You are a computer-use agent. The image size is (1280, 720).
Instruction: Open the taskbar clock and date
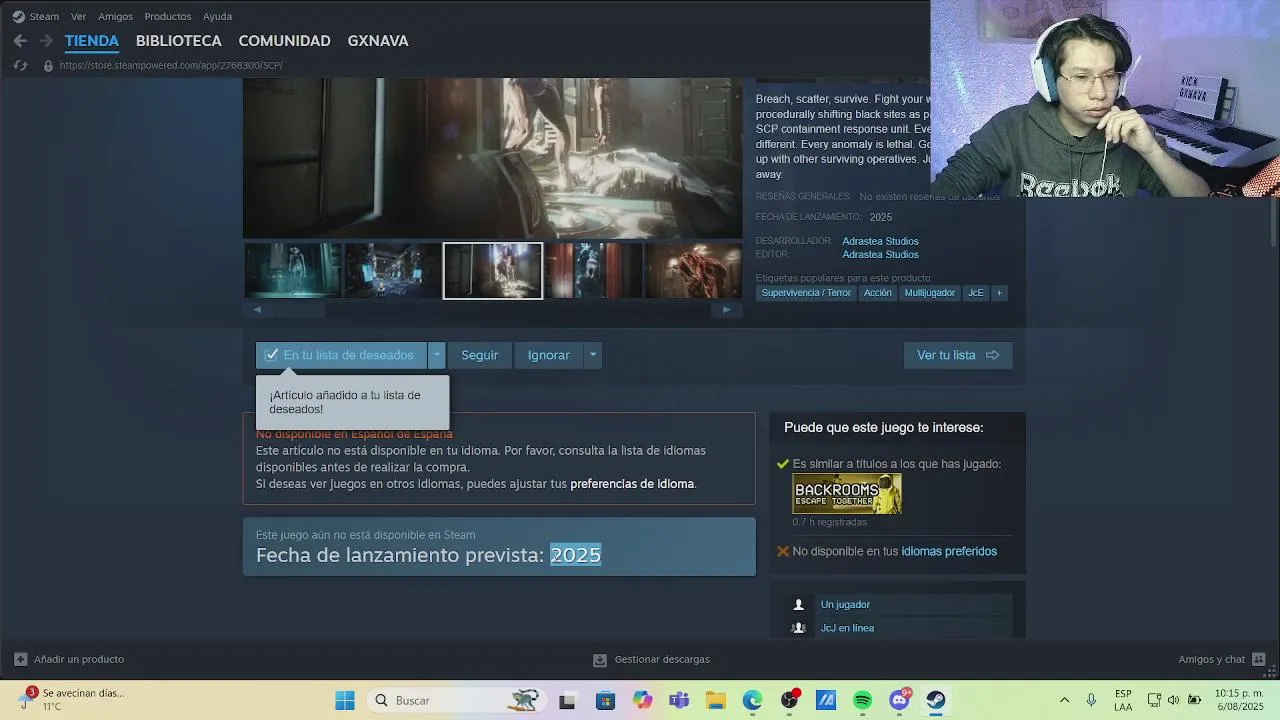click(x=1240, y=700)
